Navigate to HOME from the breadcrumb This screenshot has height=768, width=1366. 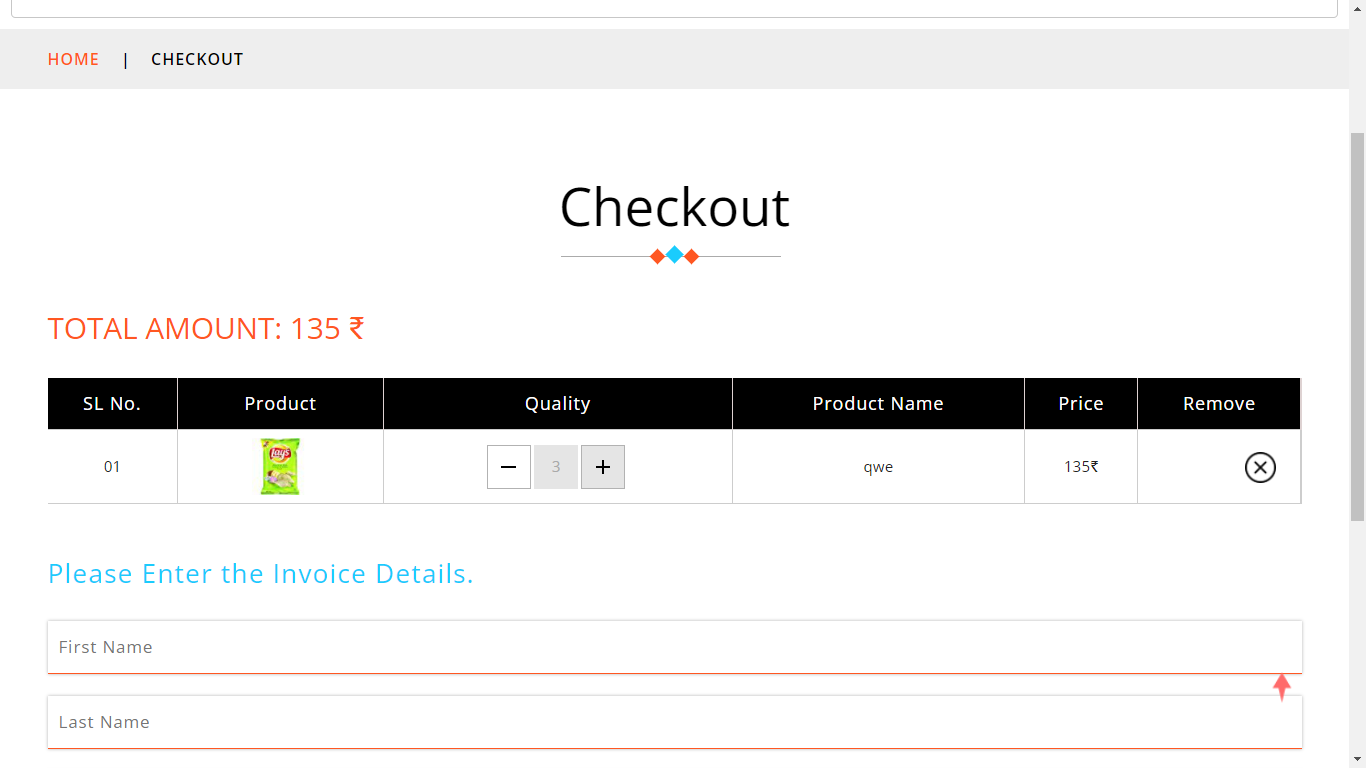[x=73, y=59]
